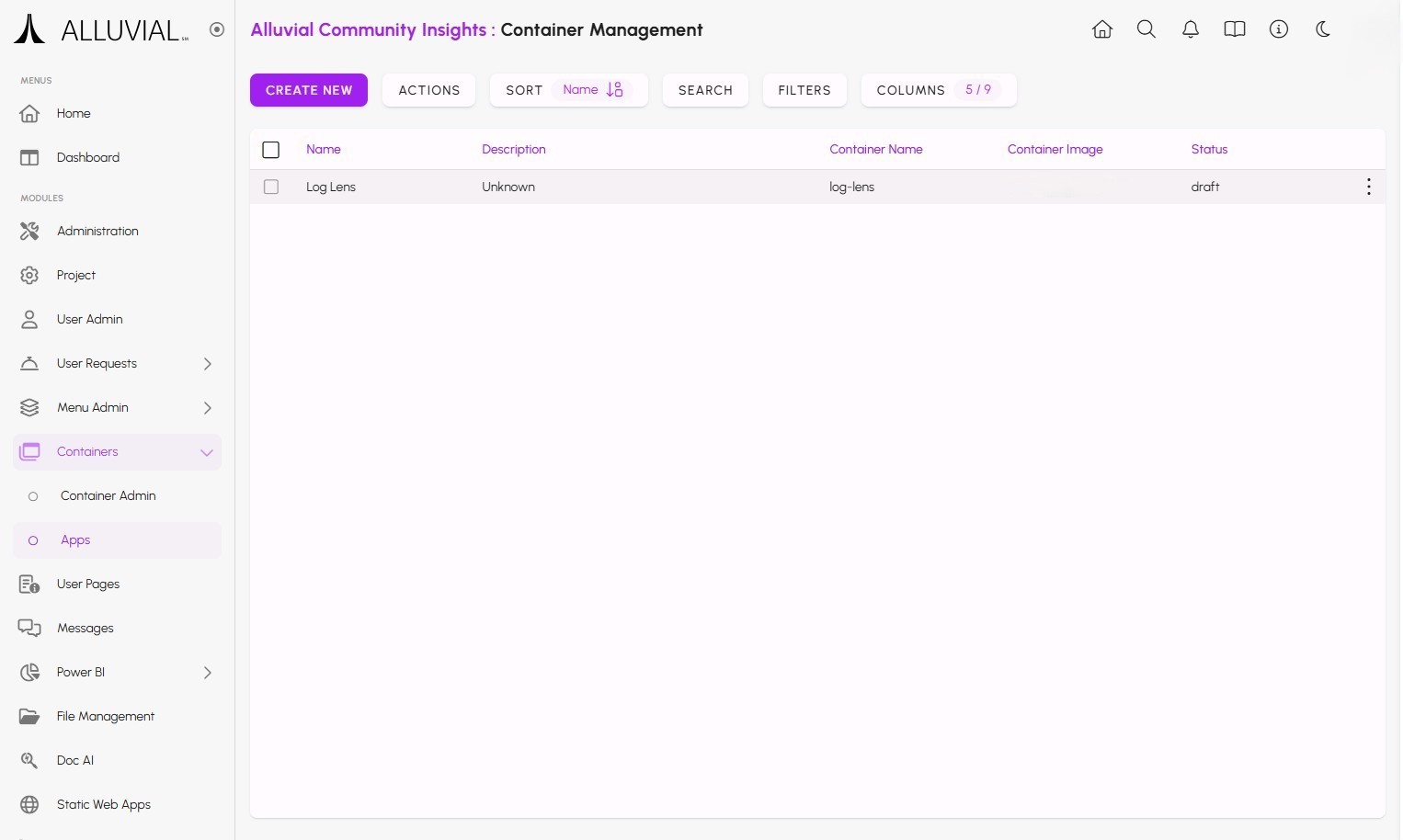
Task: Collapse the Containers chevron
Action: pos(207,452)
